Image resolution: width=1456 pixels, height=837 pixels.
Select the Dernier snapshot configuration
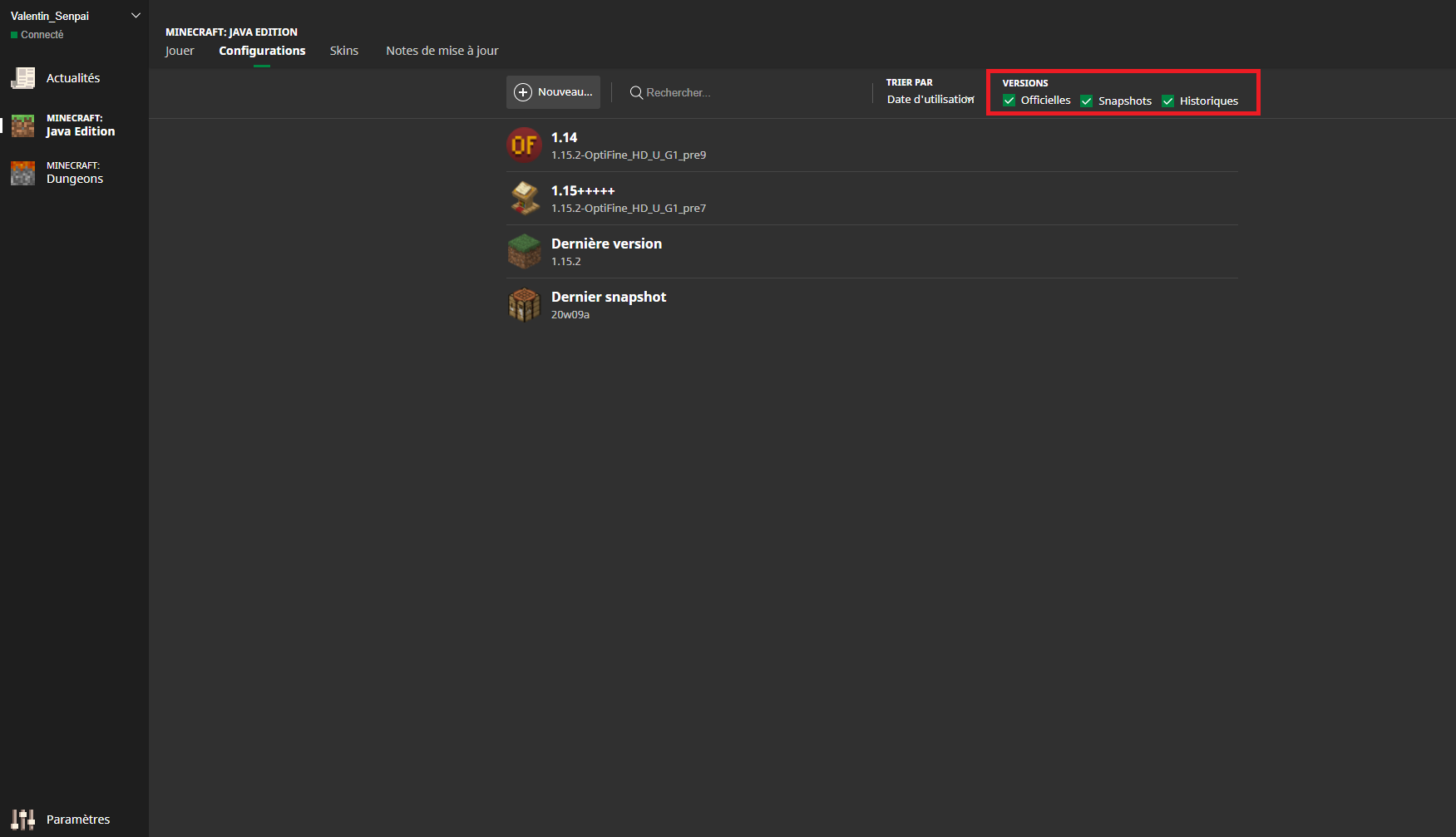(x=872, y=305)
